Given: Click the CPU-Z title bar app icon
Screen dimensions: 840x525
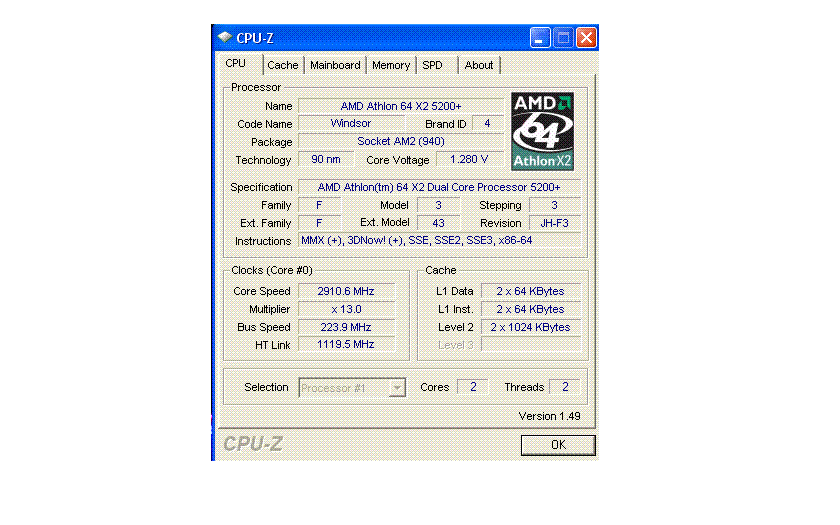Looking at the screenshot, I should coord(224,38).
